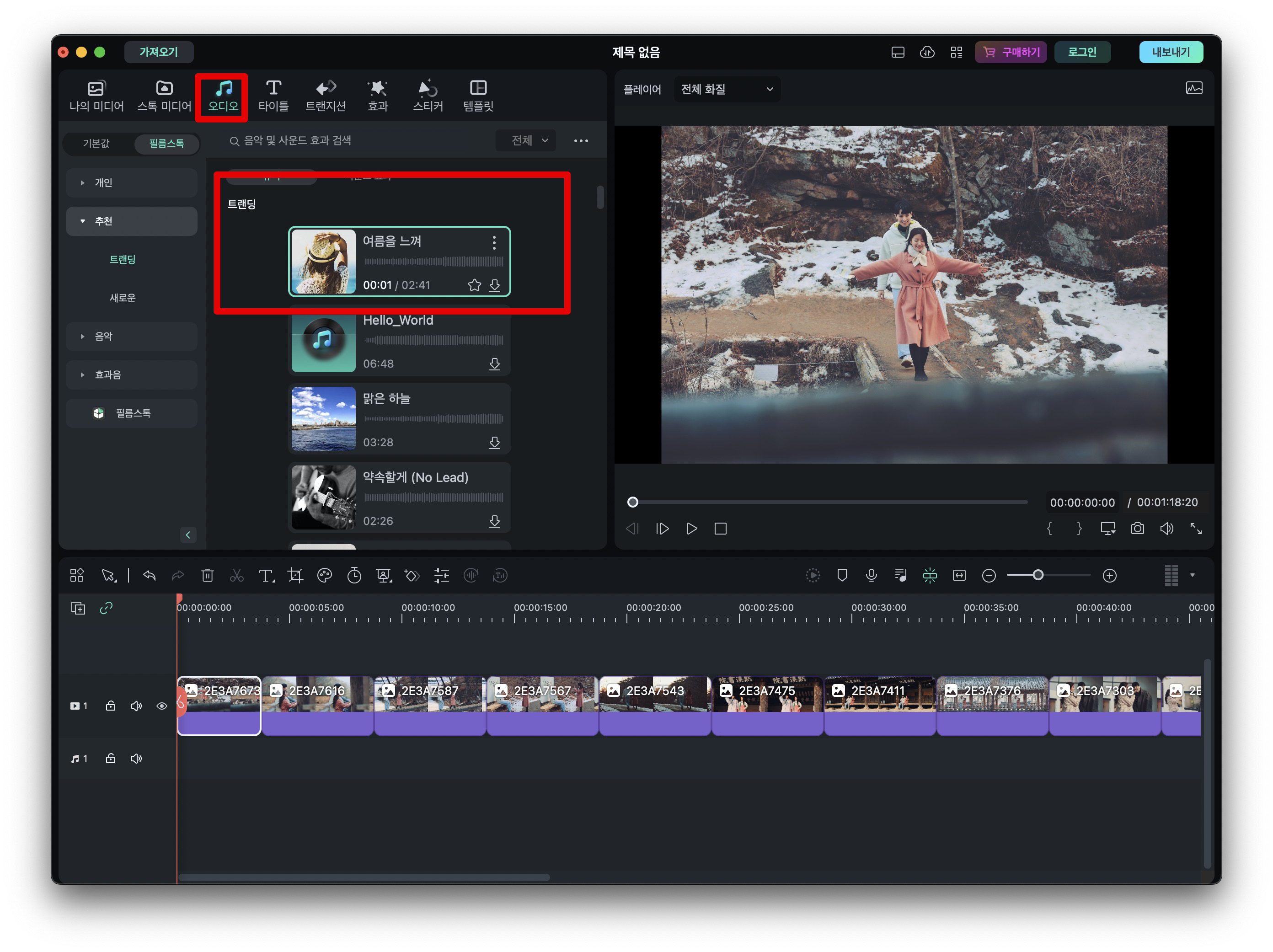The image size is (1273, 952).
Task: Click the undo arrow in timeline toolbar
Action: click(149, 575)
